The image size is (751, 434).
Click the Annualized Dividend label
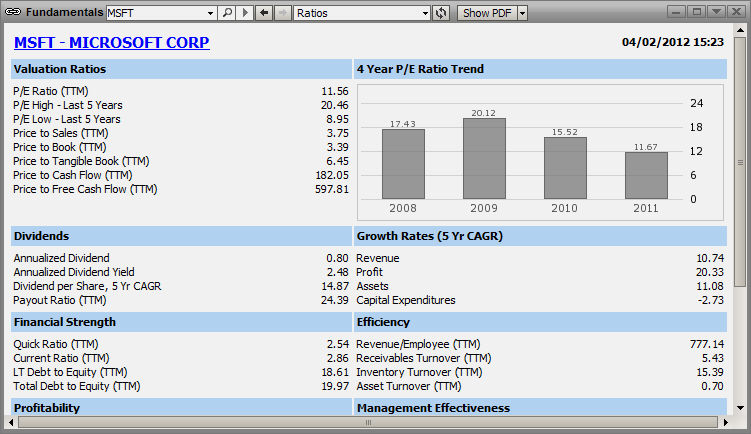61,258
